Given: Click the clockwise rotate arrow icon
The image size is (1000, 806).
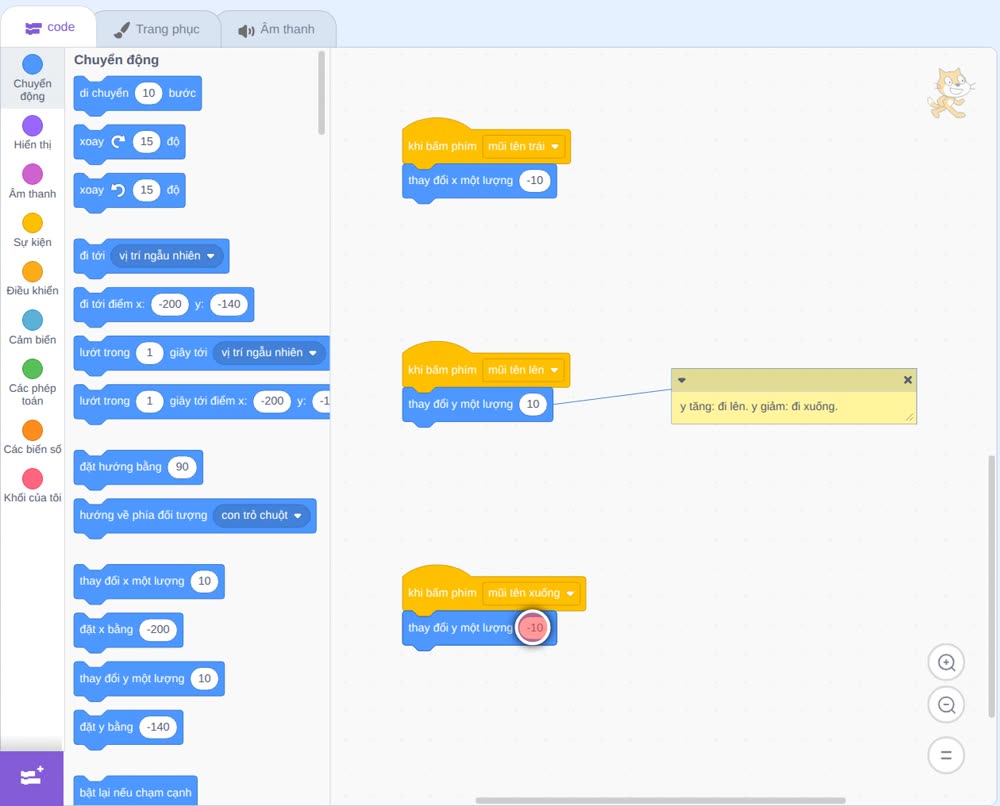Looking at the screenshot, I should coord(118,142).
